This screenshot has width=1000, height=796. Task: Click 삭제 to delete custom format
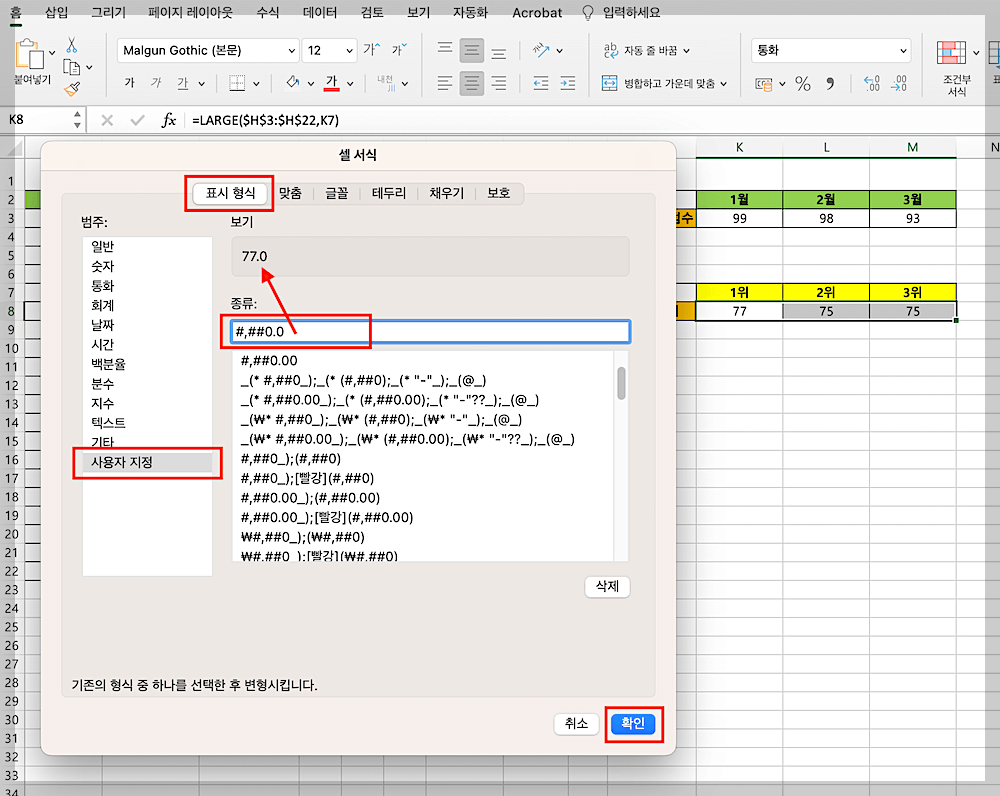(607, 586)
